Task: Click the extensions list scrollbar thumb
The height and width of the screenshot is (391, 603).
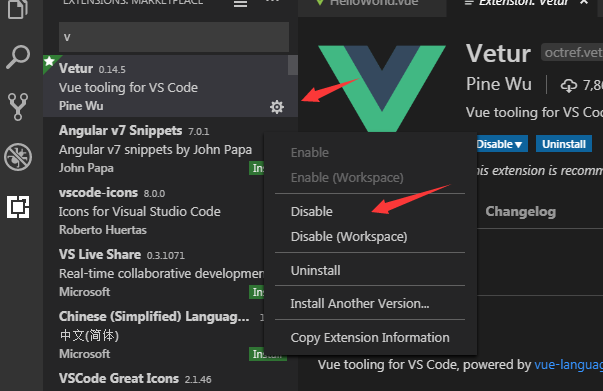Action: [293, 65]
